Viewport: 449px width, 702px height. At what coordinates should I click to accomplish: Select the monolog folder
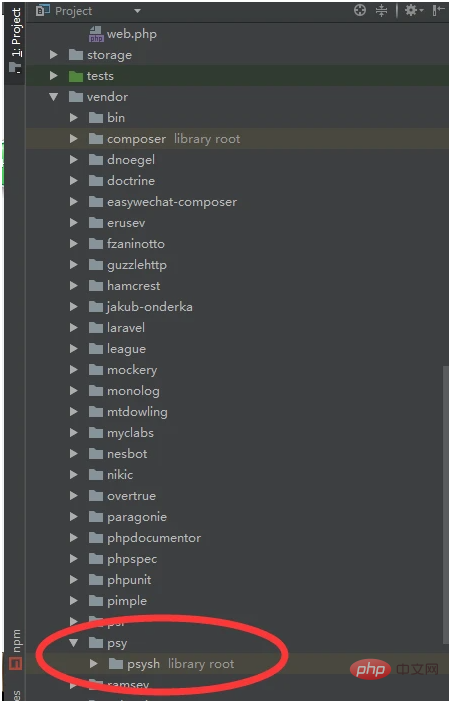coord(133,391)
